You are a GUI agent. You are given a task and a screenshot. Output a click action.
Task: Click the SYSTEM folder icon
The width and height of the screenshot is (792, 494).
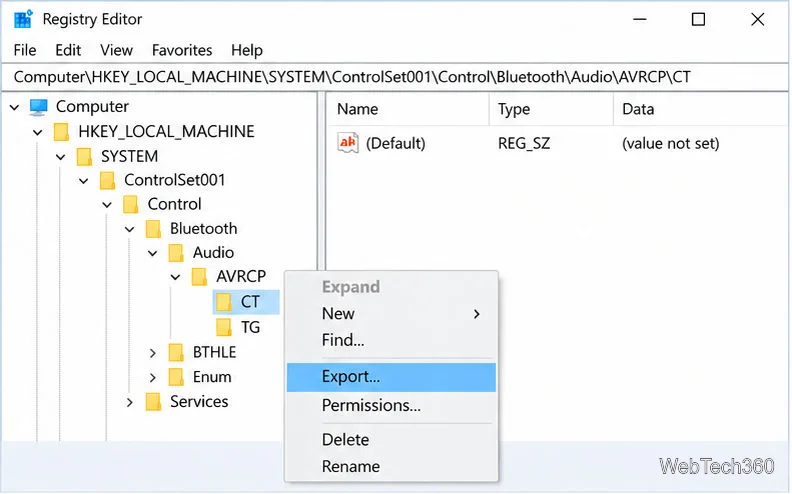click(84, 156)
